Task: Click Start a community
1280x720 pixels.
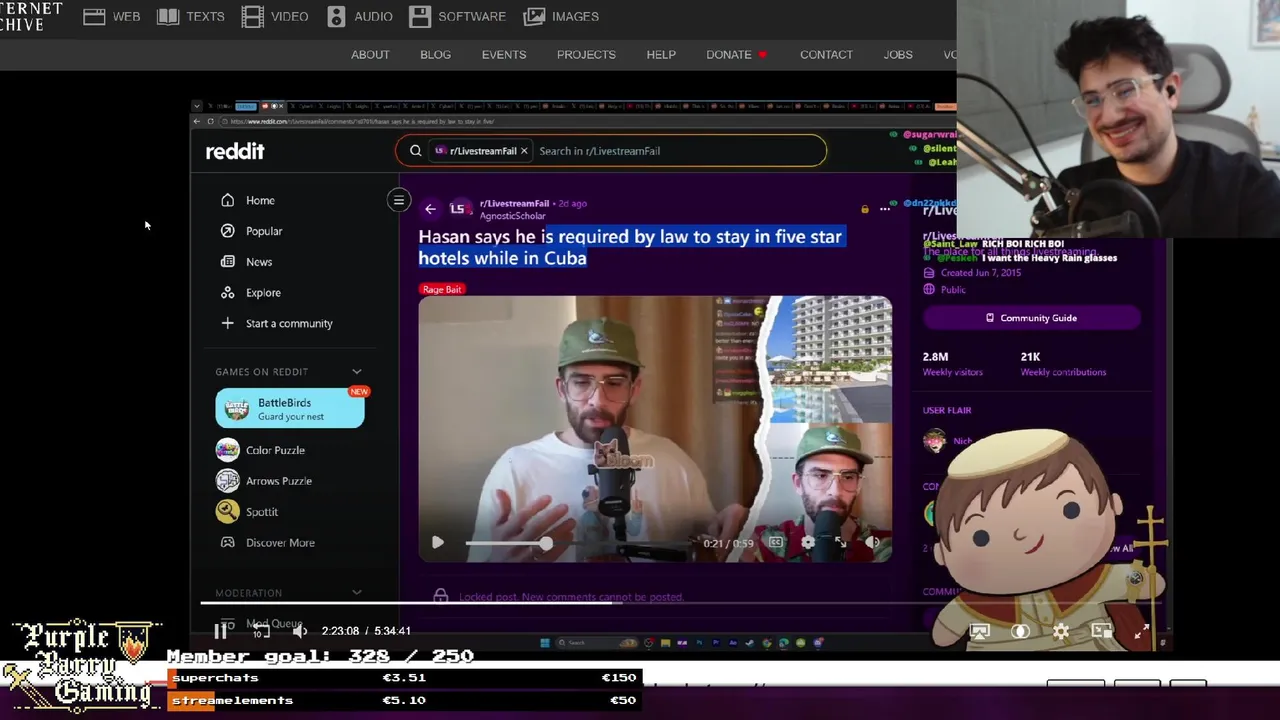Action: (x=288, y=323)
